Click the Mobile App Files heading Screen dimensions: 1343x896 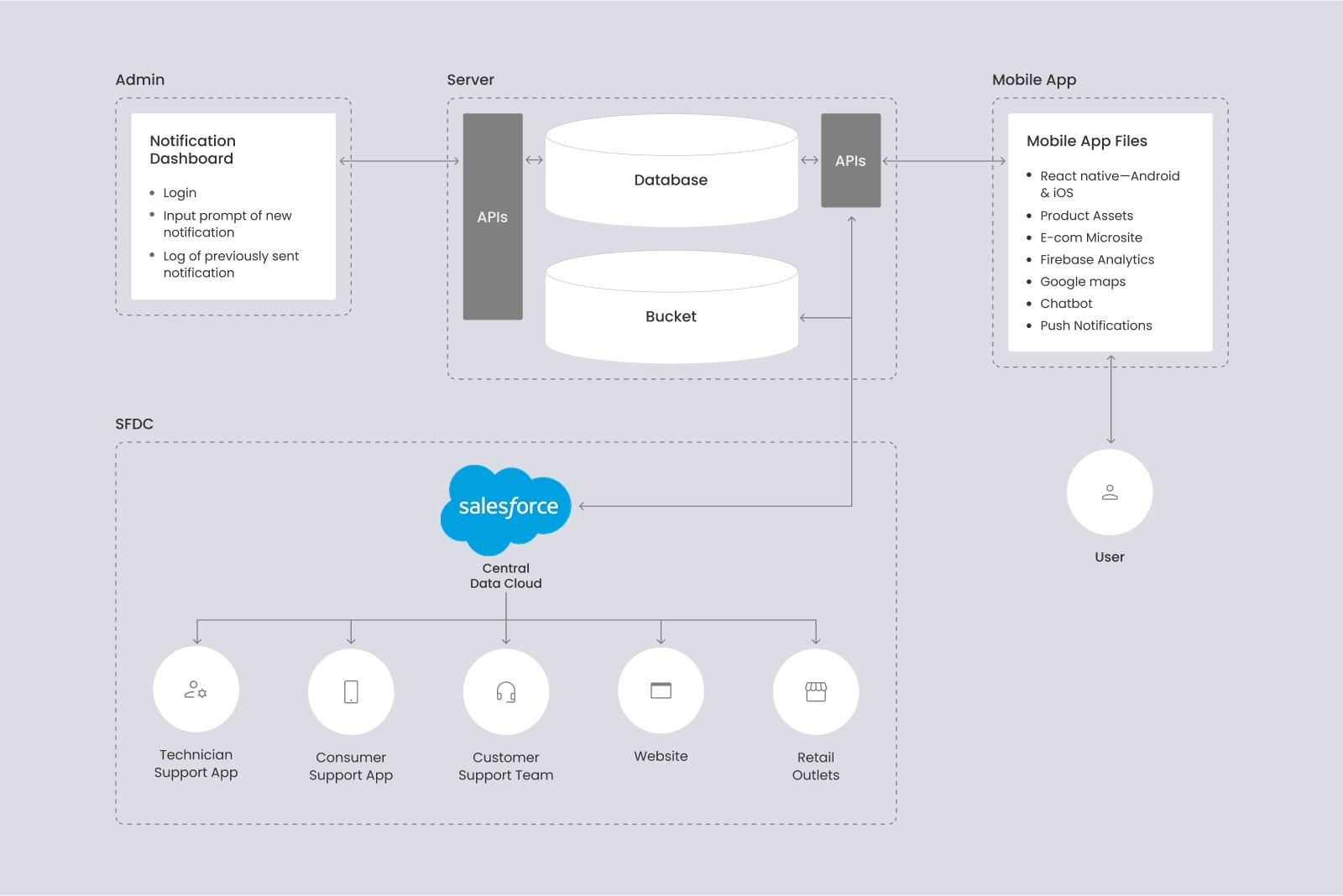1086,141
